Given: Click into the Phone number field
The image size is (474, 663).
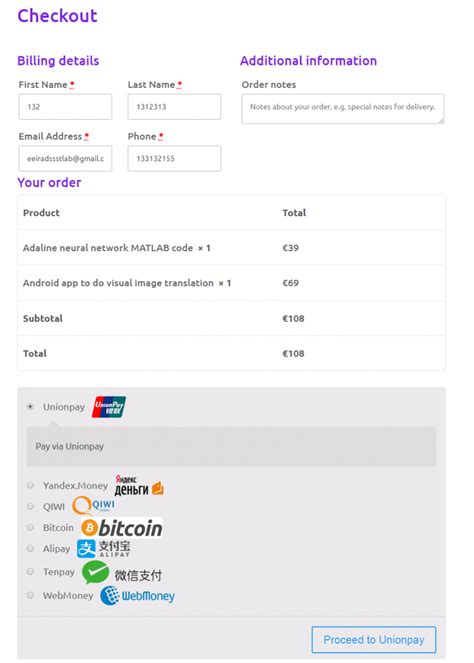Looking at the screenshot, I should coord(174,159).
